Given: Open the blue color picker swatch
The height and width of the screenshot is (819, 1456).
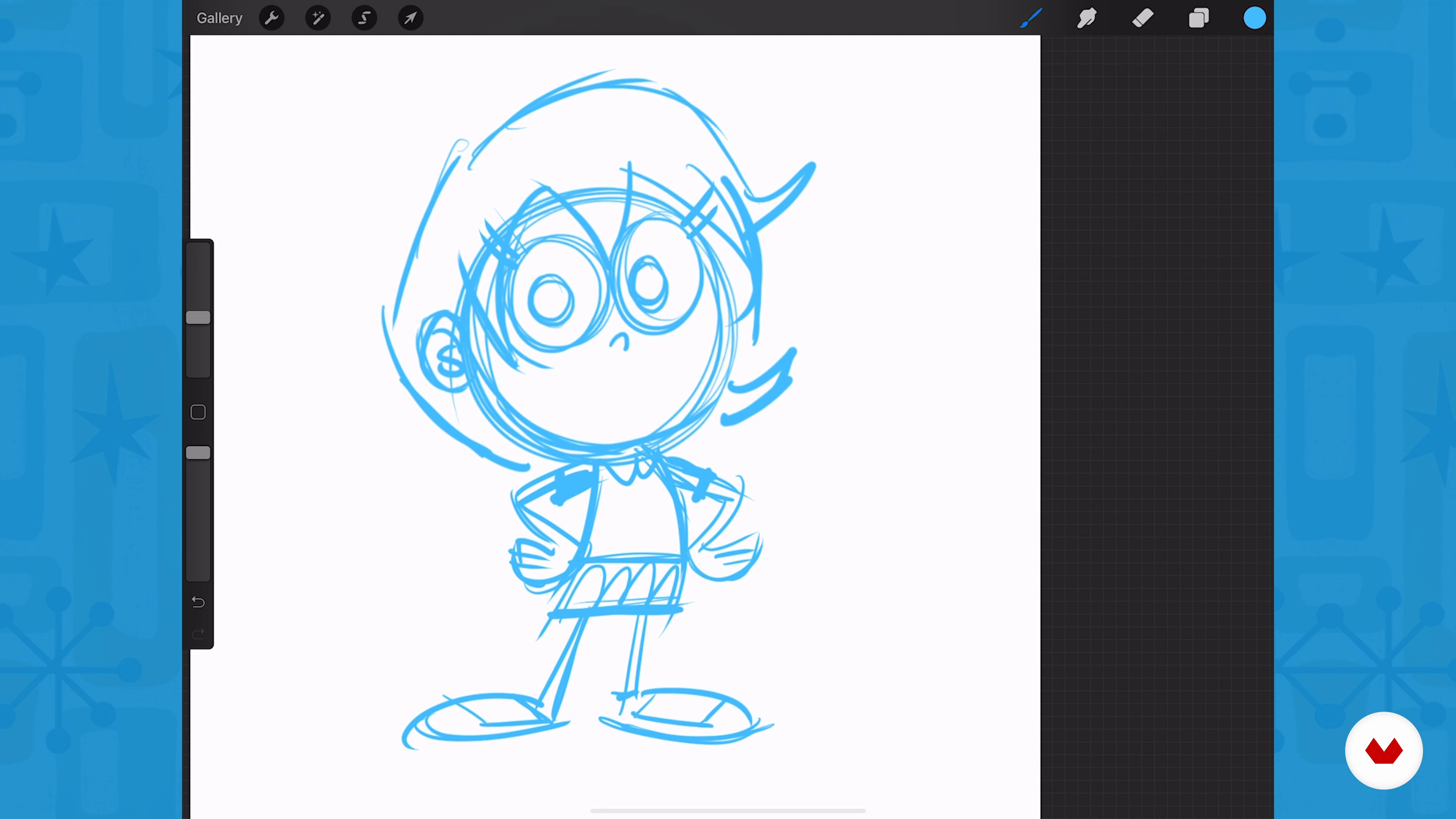Looking at the screenshot, I should pyautogui.click(x=1254, y=18).
